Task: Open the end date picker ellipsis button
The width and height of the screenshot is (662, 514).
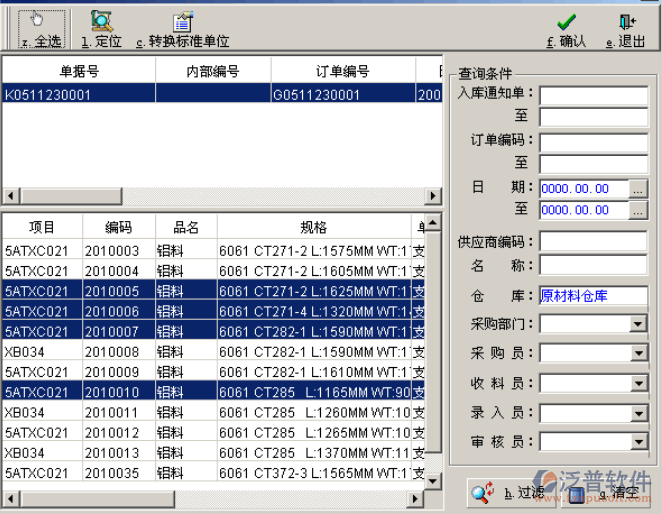Action: (x=638, y=210)
